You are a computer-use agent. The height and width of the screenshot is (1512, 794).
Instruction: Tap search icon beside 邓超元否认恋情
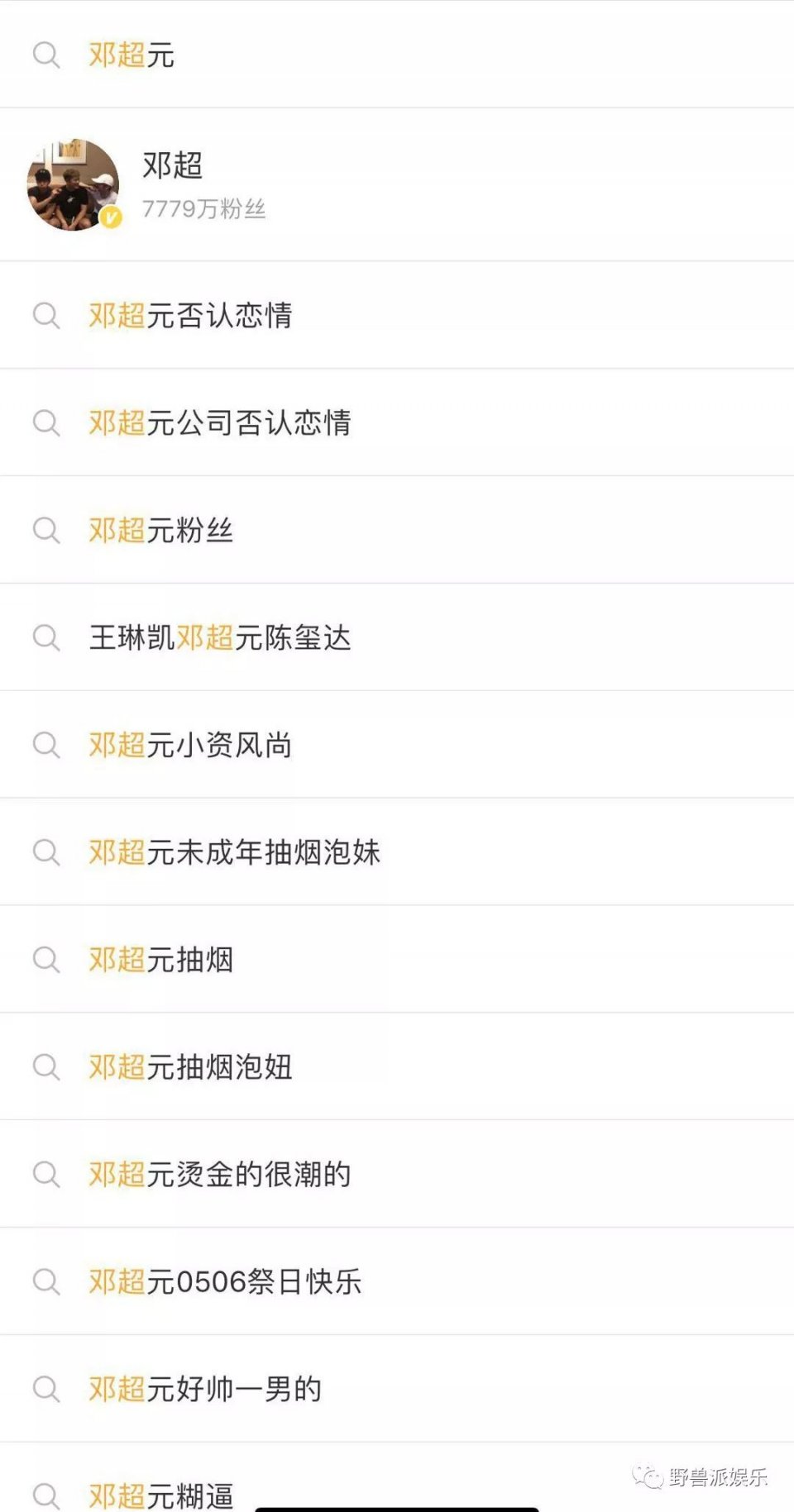pyautogui.click(x=46, y=316)
